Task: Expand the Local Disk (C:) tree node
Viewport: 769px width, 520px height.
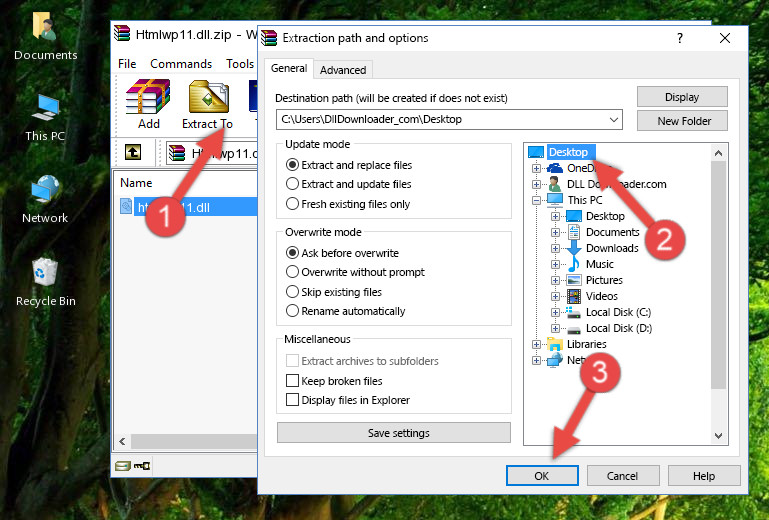Action: pos(555,312)
